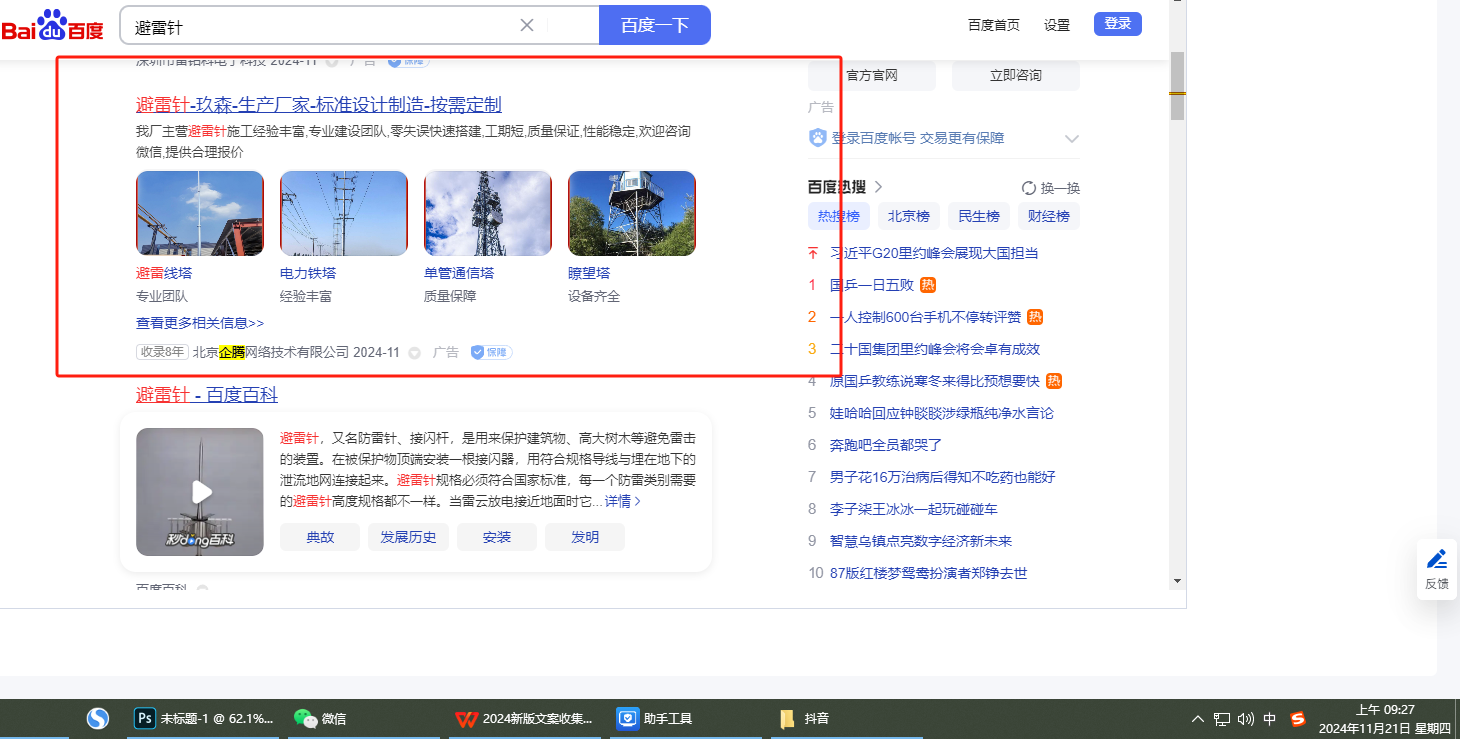
Task: Open the WPS 2024新版文案收集 taskbar item
Action: 525,718
